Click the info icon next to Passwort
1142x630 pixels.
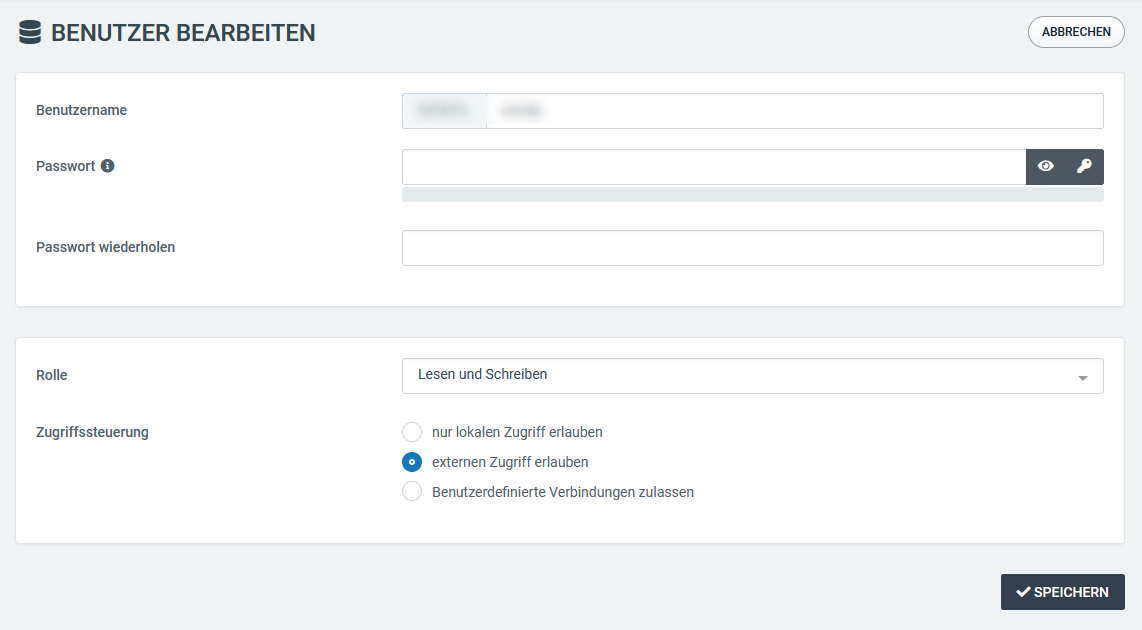(x=108, y=166)
